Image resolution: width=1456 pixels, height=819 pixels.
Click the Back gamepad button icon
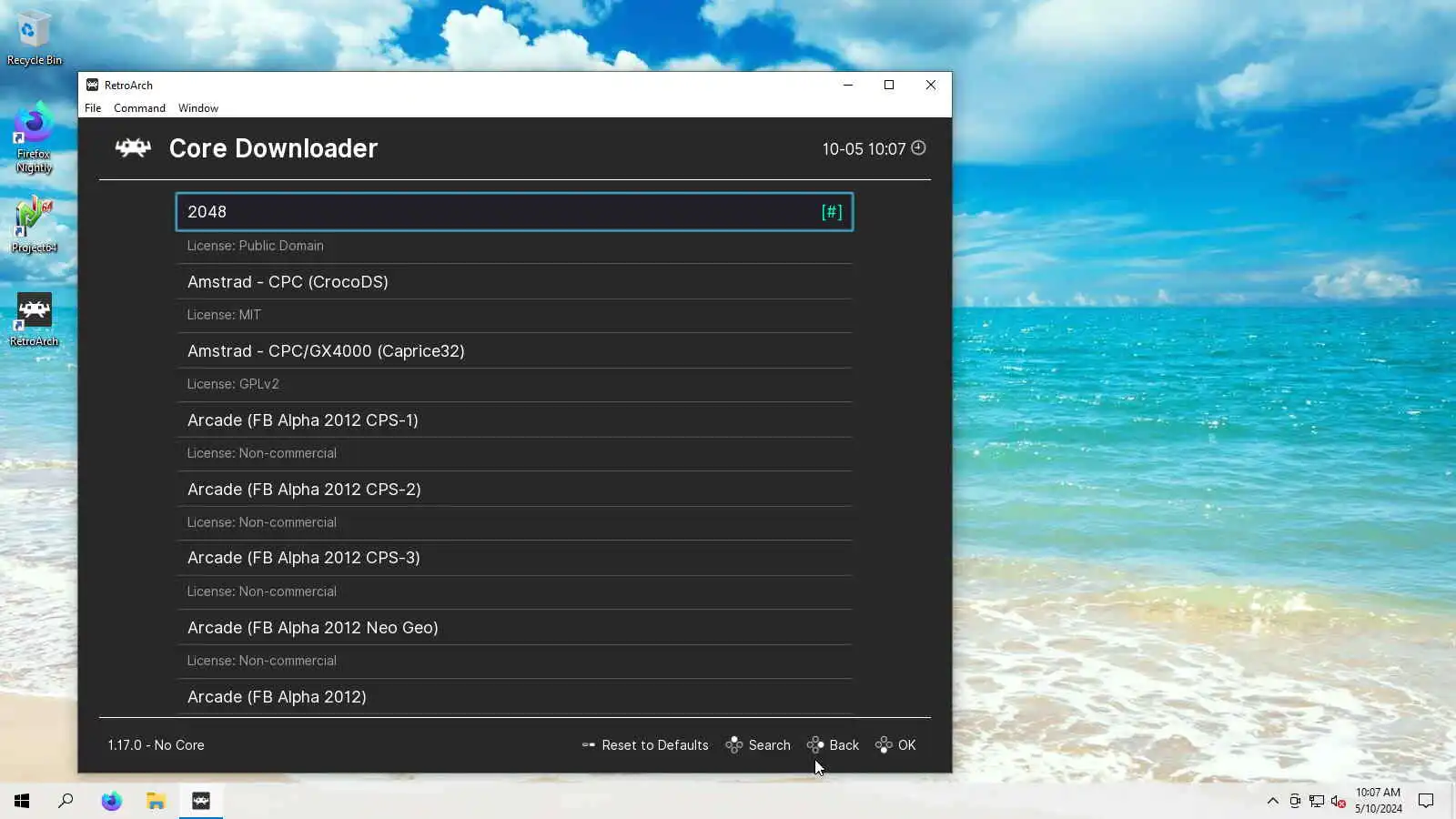(x=815, y=745)
